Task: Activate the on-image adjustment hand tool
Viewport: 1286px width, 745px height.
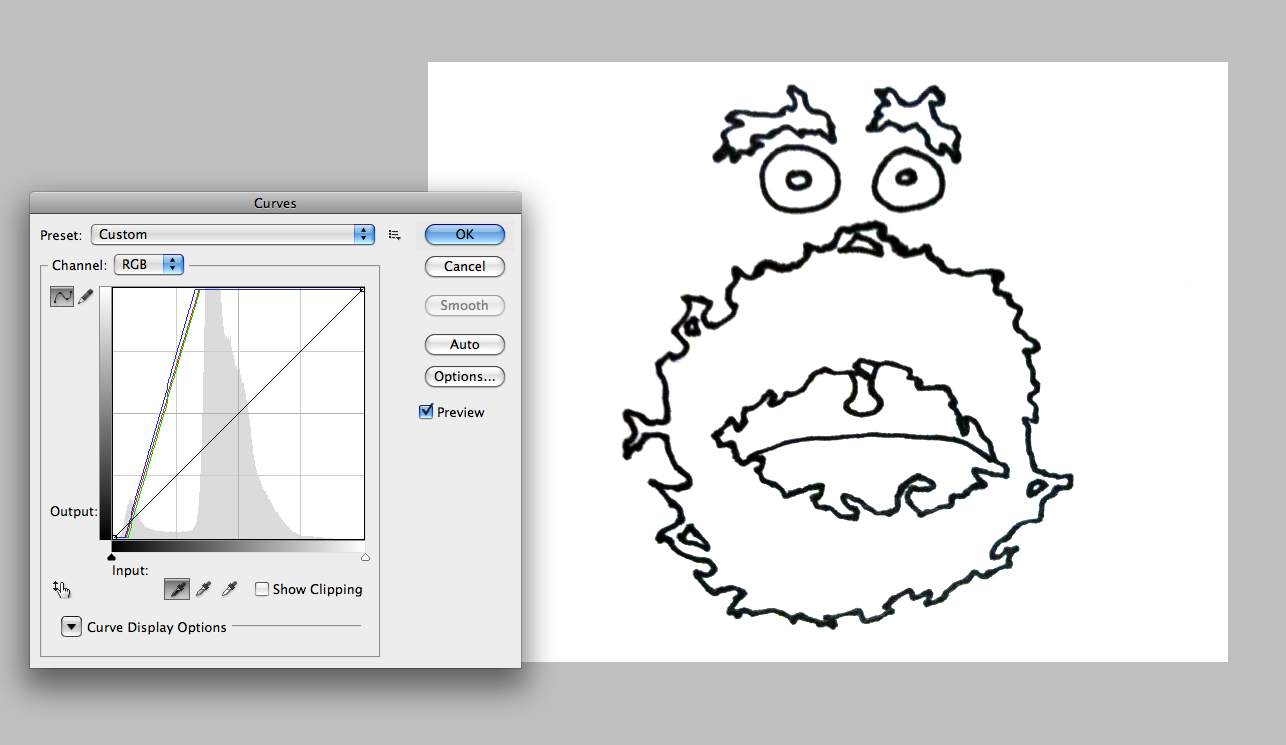Action: [62, 589]
